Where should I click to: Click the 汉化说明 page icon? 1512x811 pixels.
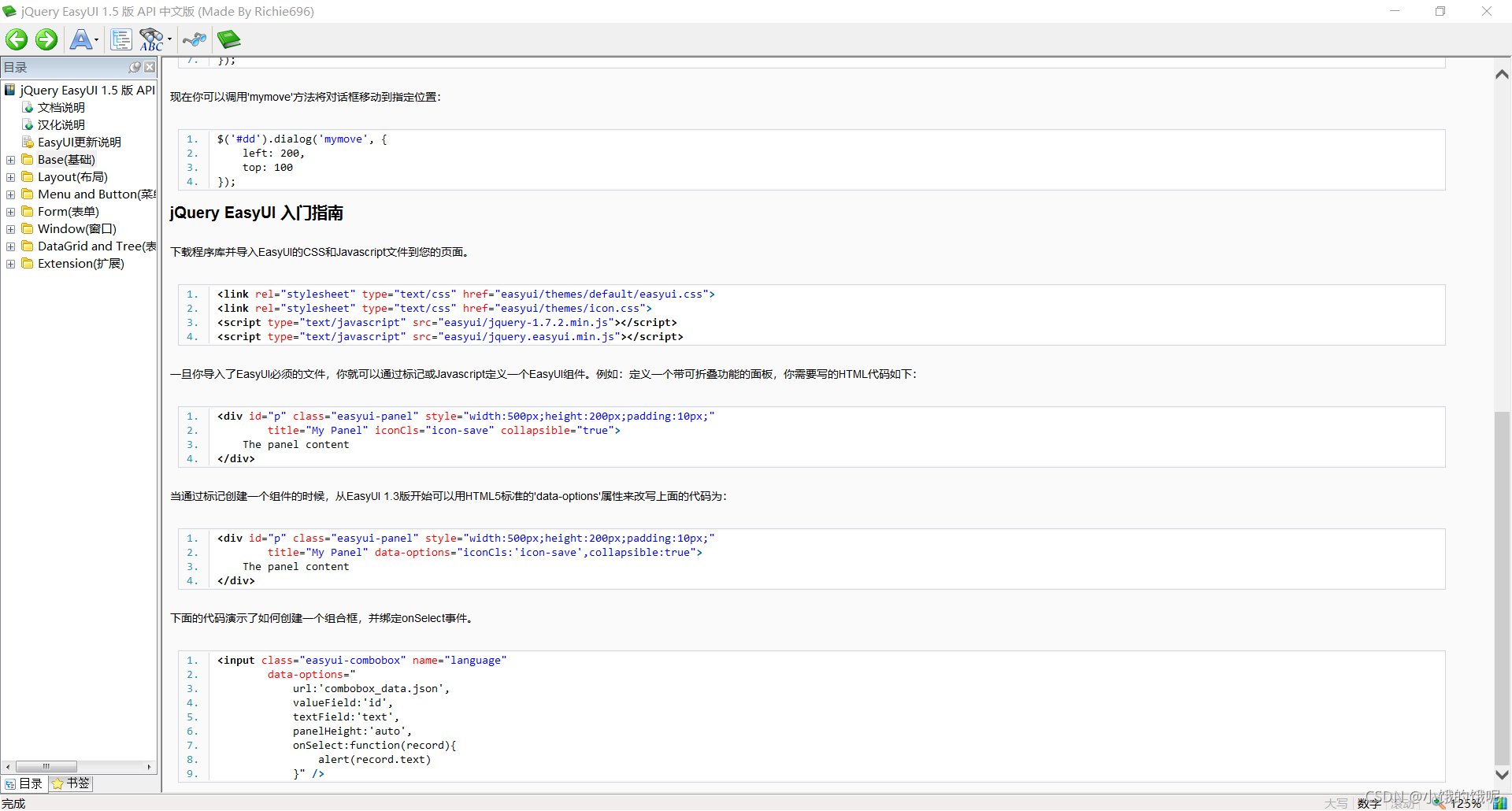pos(28,124)
